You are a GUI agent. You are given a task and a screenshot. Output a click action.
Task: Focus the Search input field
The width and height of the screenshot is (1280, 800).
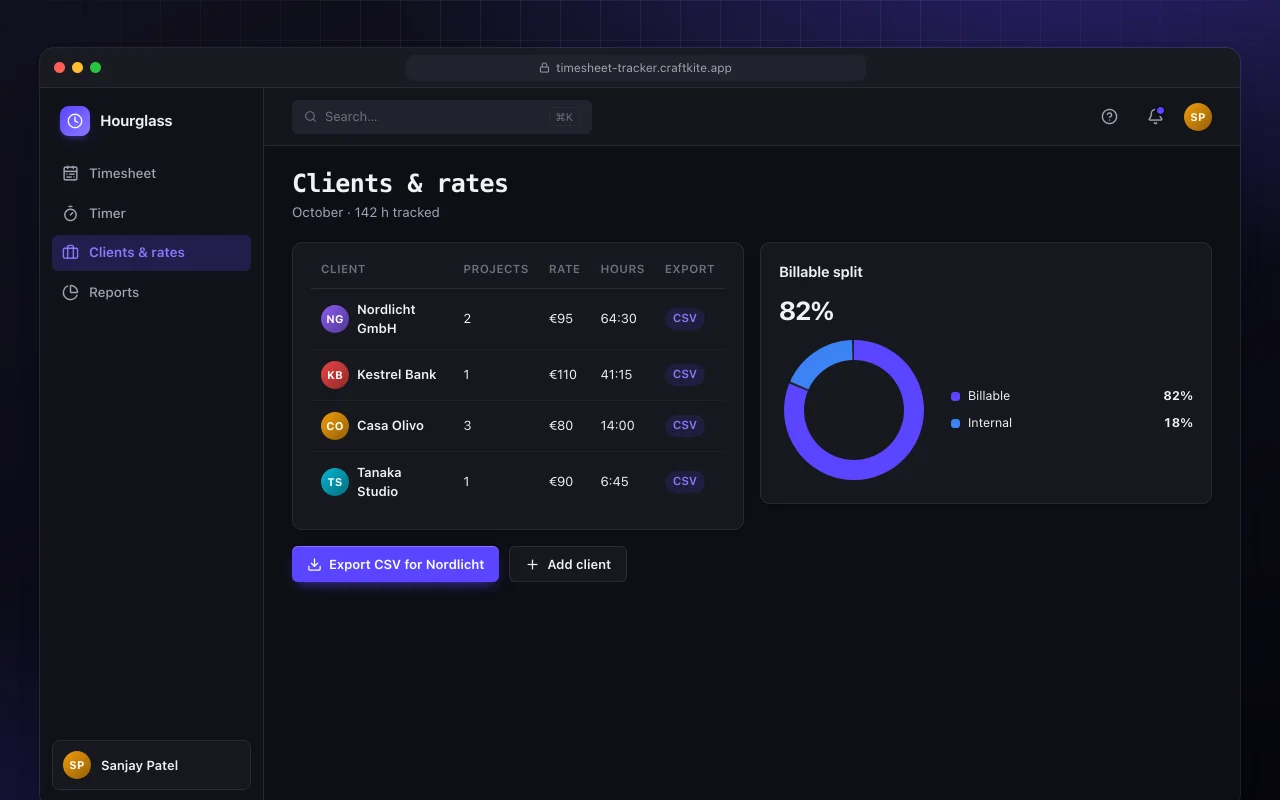coord(442,117)
